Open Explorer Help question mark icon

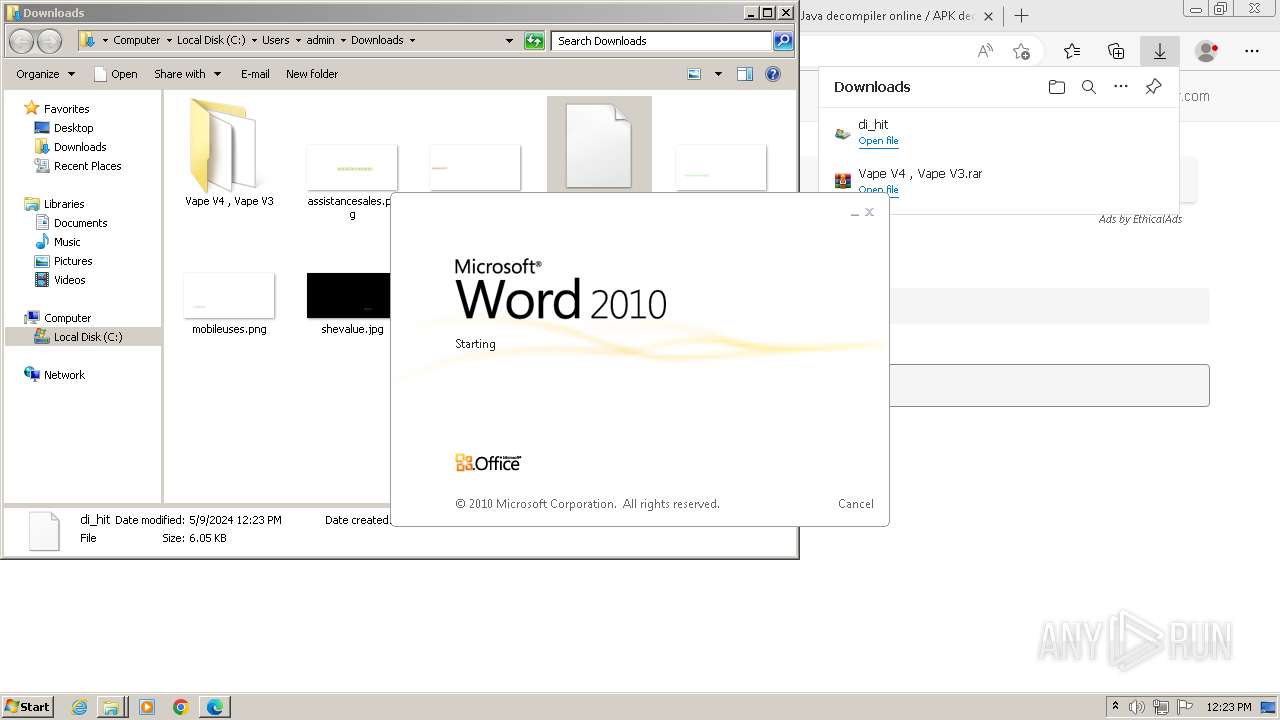pos(773,74)
